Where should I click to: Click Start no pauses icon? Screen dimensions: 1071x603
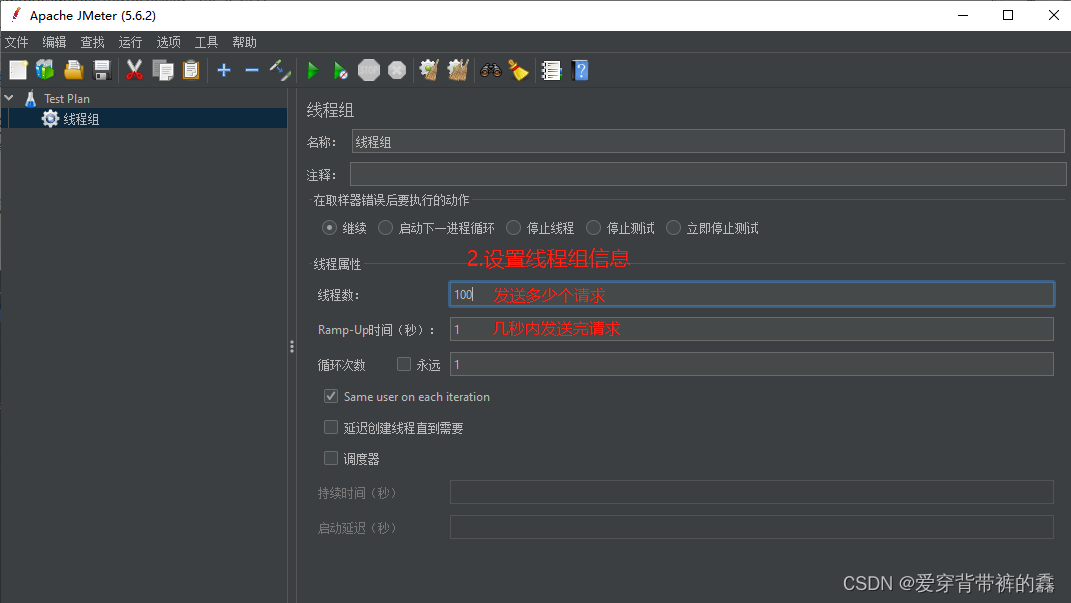340,70
